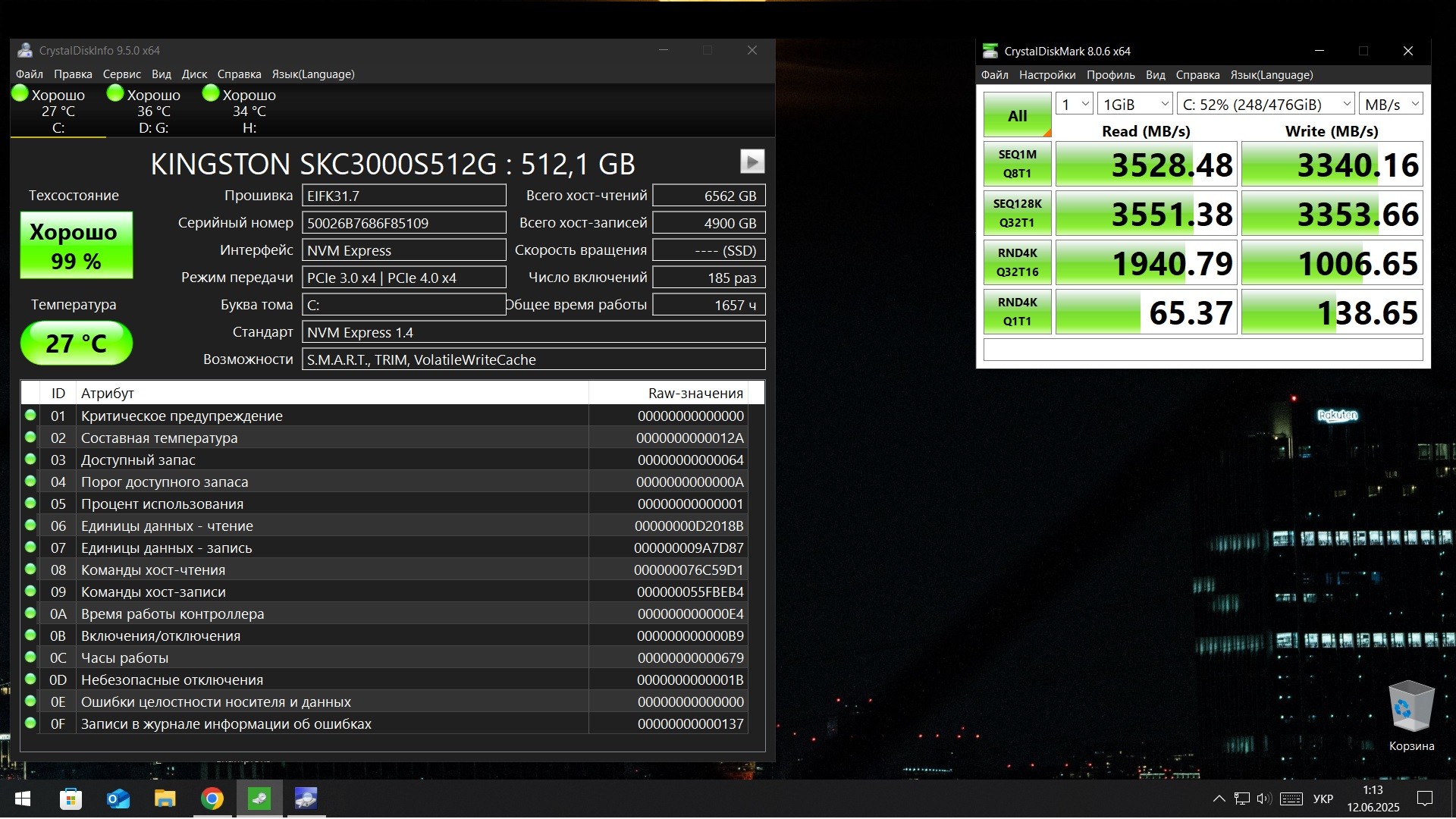Open Microsoft Store from the taskbar
The image size is (1456, 819).
coord(71,799)
